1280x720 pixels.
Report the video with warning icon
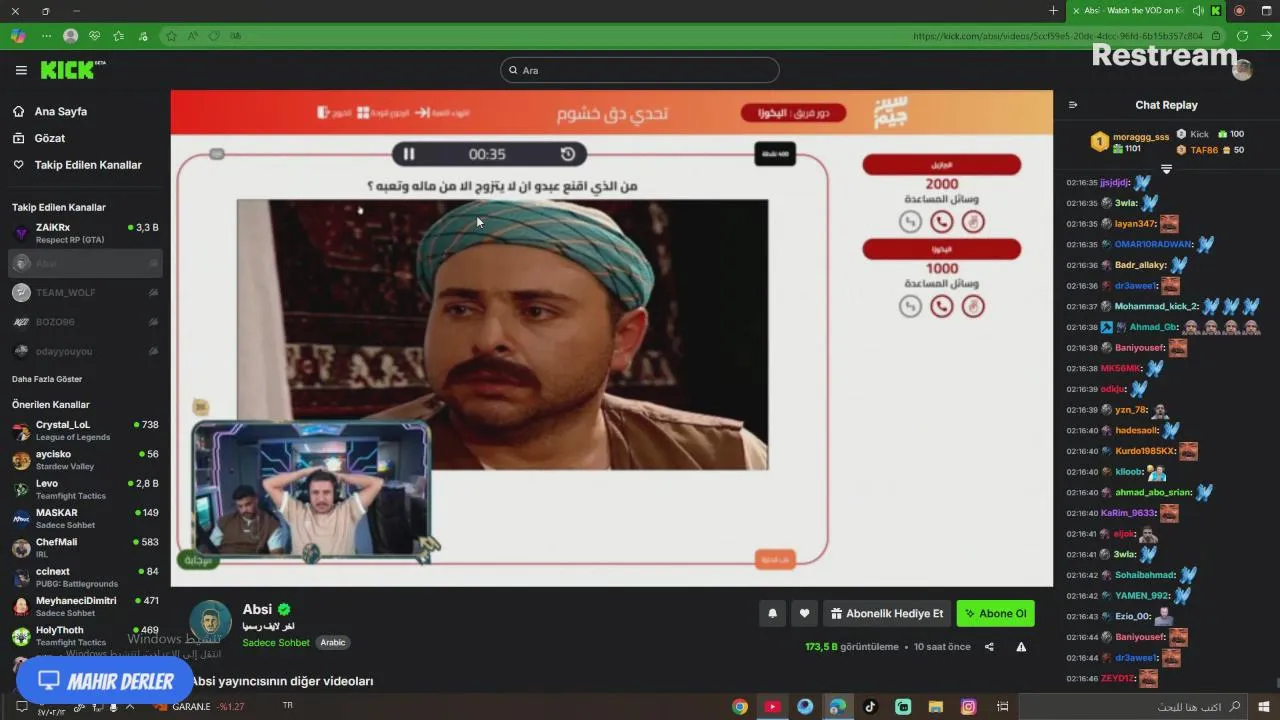click(x=1021, y=647)
